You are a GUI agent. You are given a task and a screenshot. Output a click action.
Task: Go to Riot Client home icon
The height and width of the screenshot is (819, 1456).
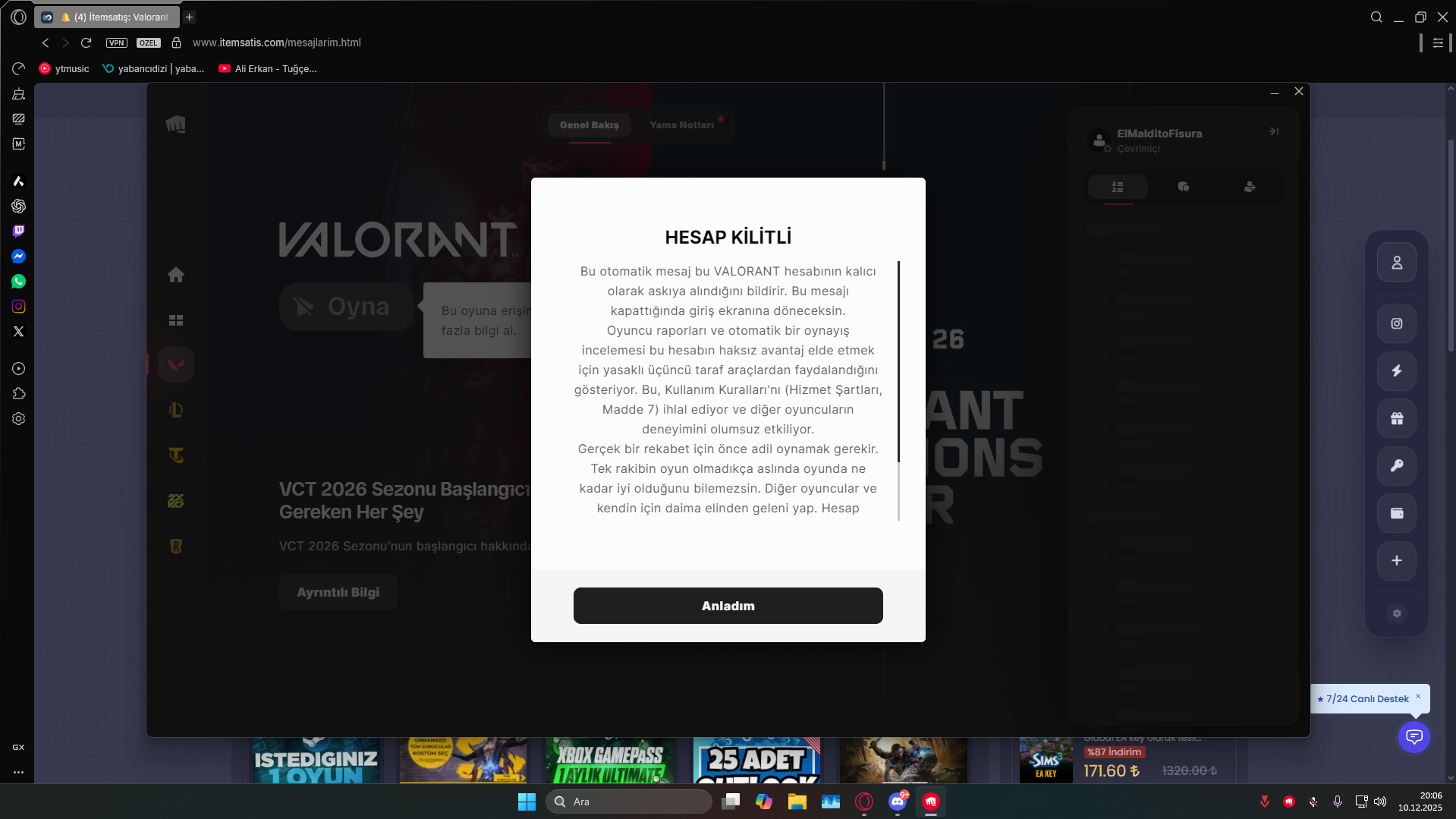click(176, 275)
